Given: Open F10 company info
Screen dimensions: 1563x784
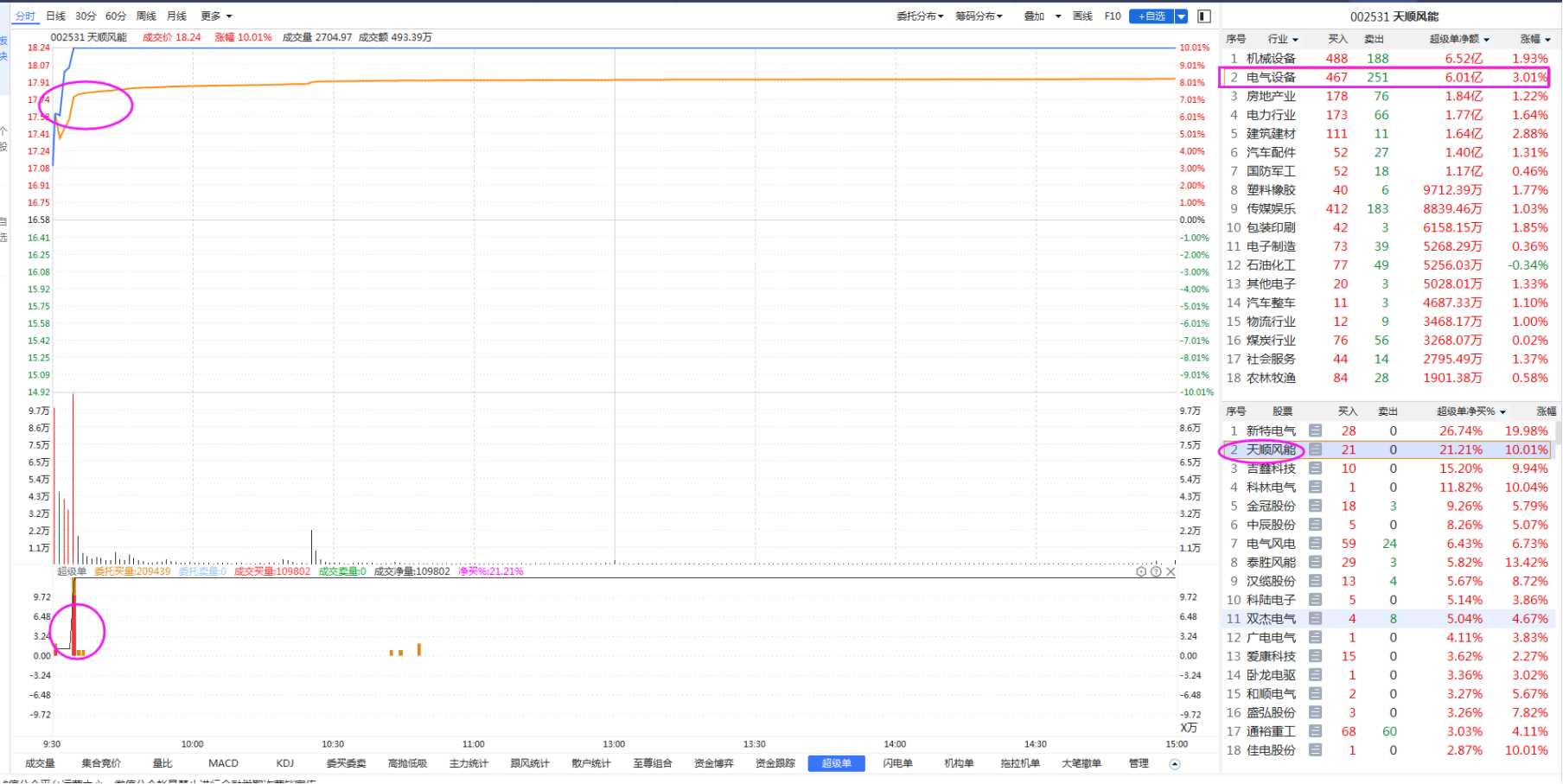Looking at the screenshot, I should pos(1113,16).
